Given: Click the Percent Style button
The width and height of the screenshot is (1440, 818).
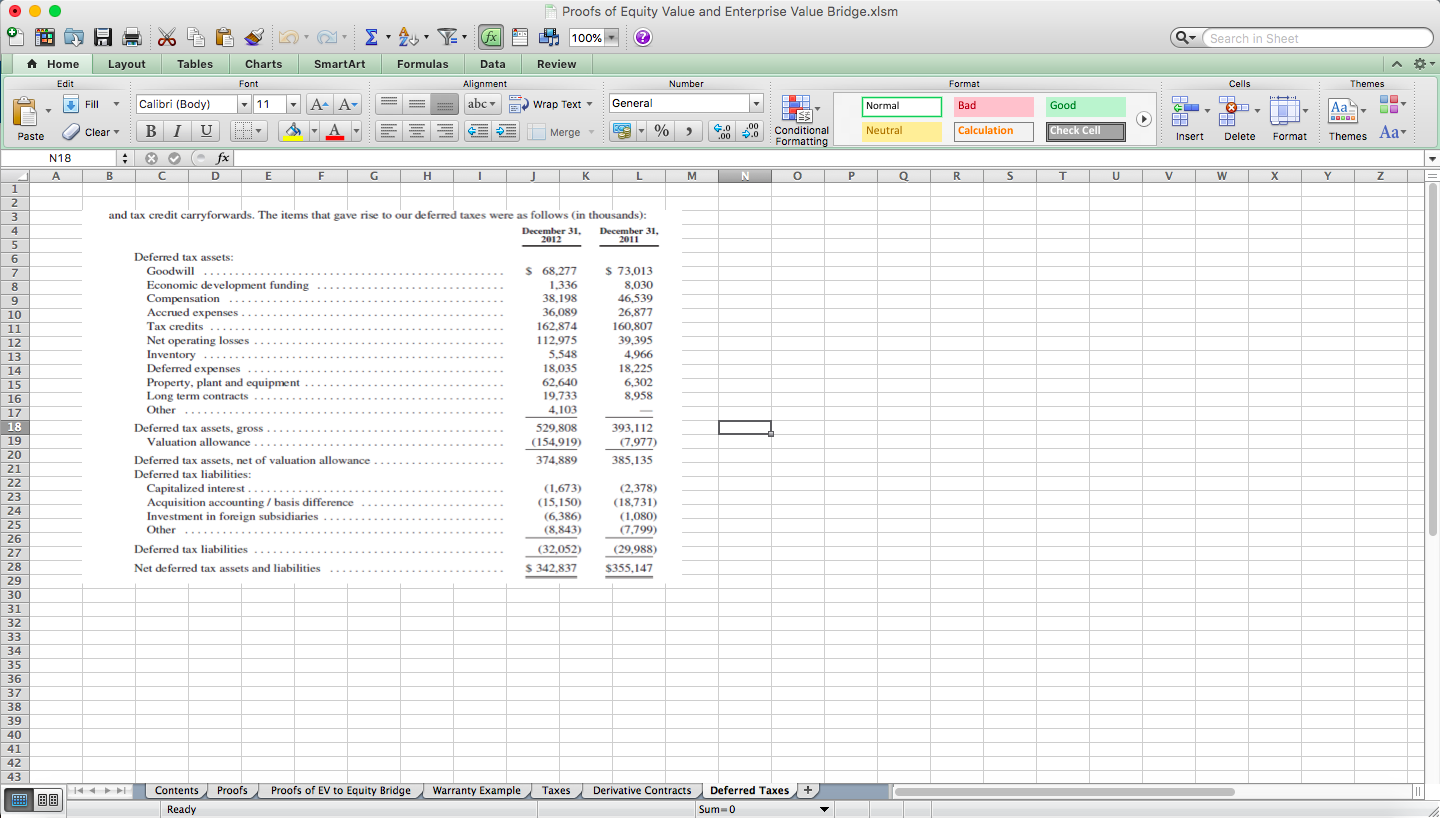Looking at the screenshot, I should (661, 131).
